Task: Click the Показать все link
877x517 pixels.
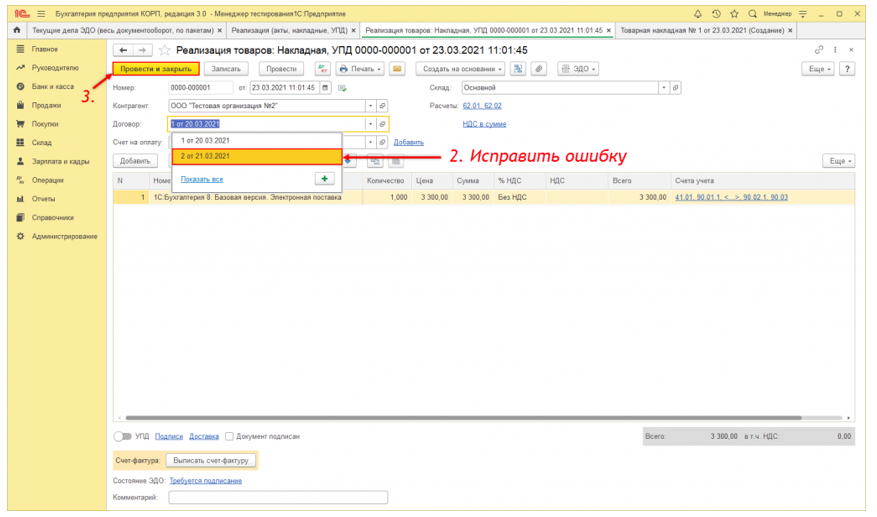Action: tap(202, 179)
